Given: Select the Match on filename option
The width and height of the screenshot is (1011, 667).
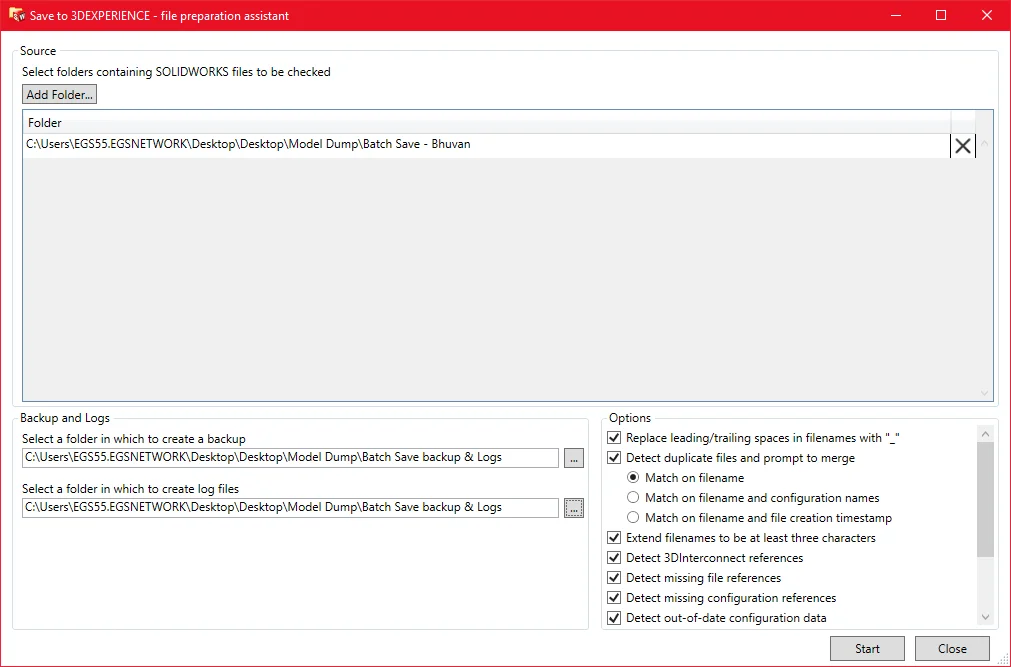Looking at the screenshot, I should [632, 477].
